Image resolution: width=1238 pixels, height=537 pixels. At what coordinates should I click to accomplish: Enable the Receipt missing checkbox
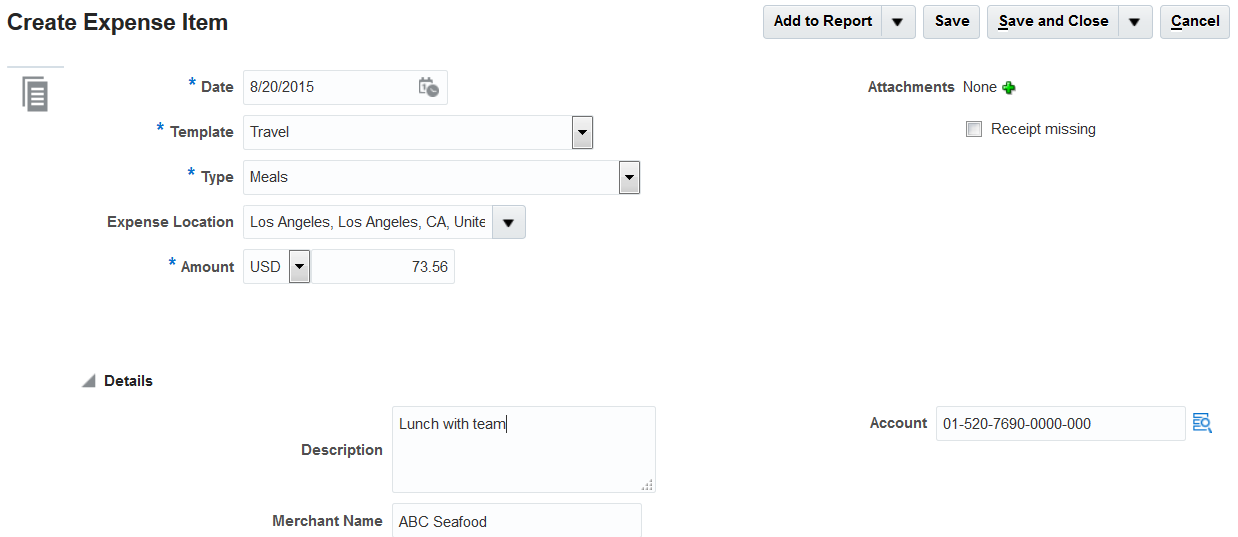point(974,129)
